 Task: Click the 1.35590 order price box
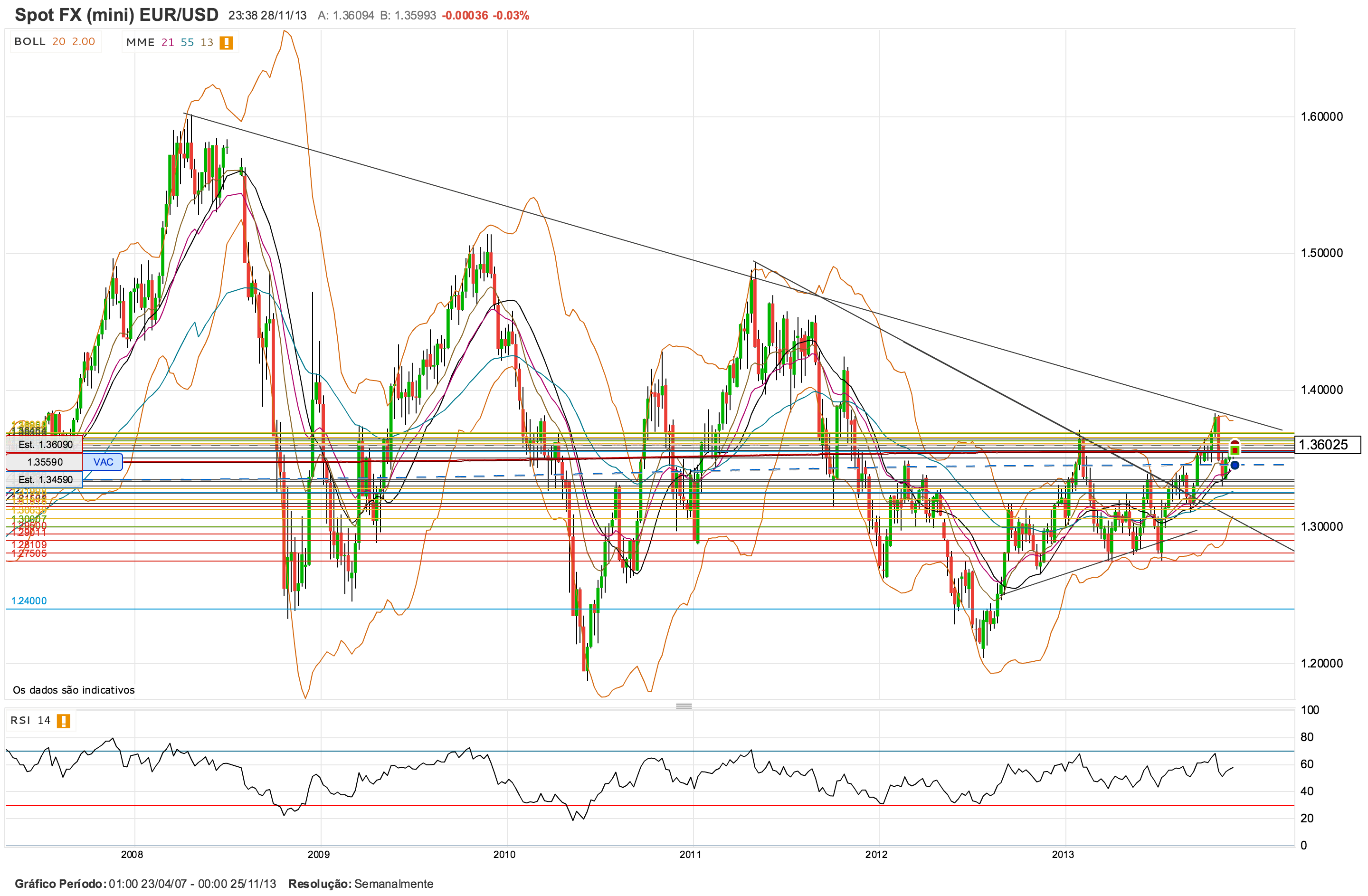(x=45, y=462)
